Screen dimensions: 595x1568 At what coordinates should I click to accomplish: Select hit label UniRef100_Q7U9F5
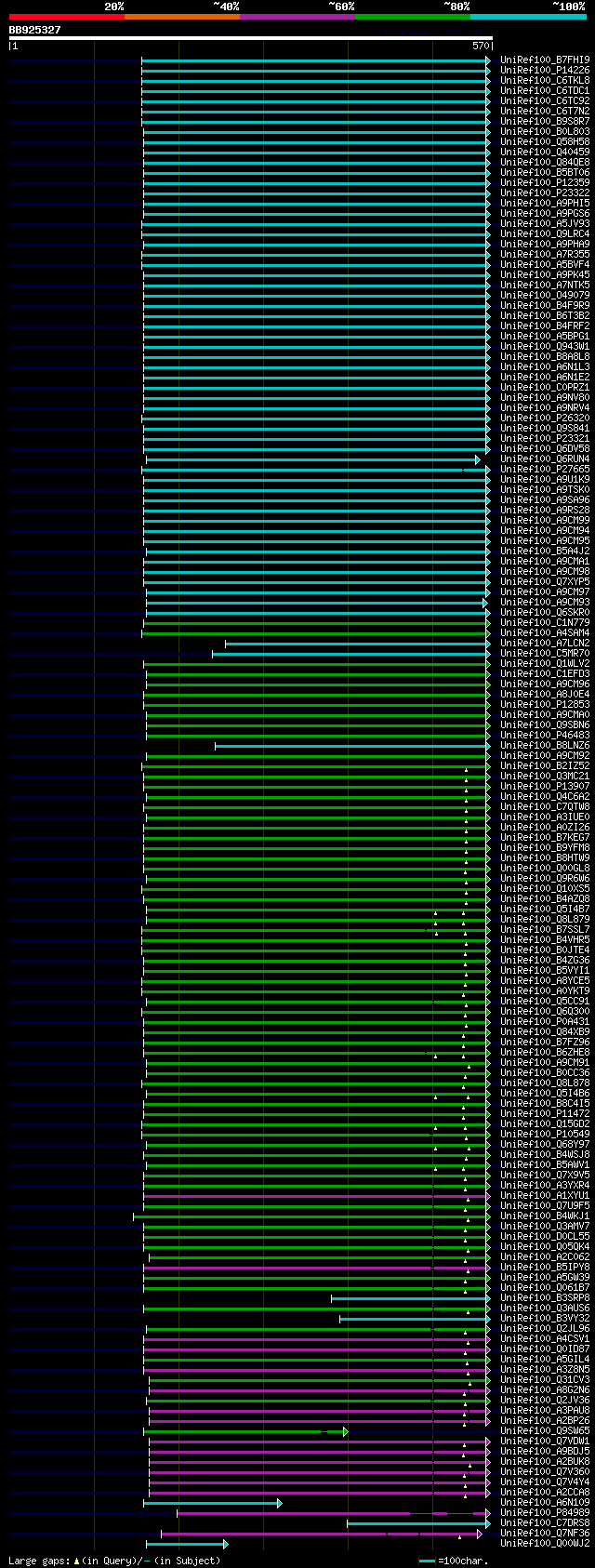click(545, 1205)
